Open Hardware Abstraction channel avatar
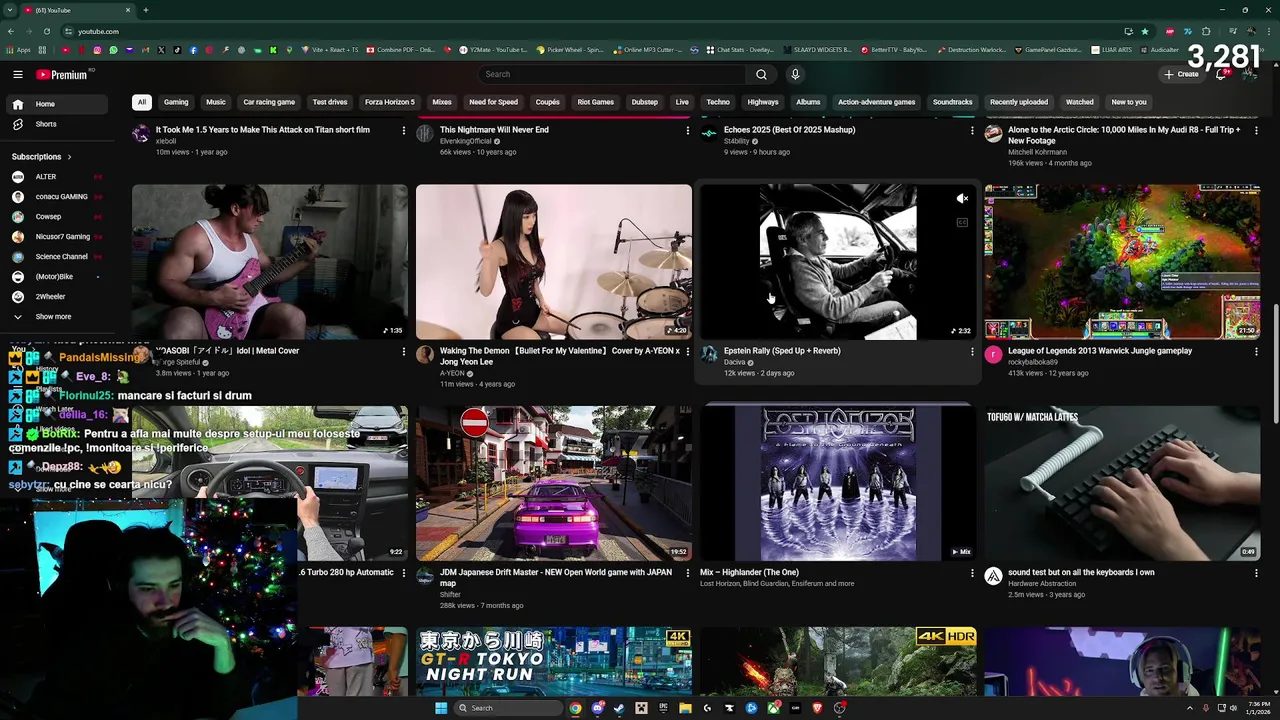1280x720 pixels. tap(993, 576)
